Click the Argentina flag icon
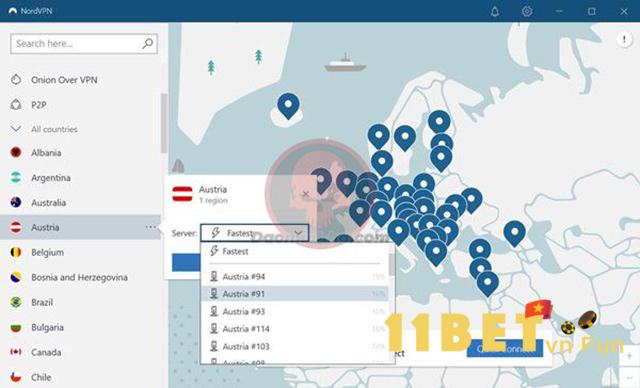 tap(16, 177)
